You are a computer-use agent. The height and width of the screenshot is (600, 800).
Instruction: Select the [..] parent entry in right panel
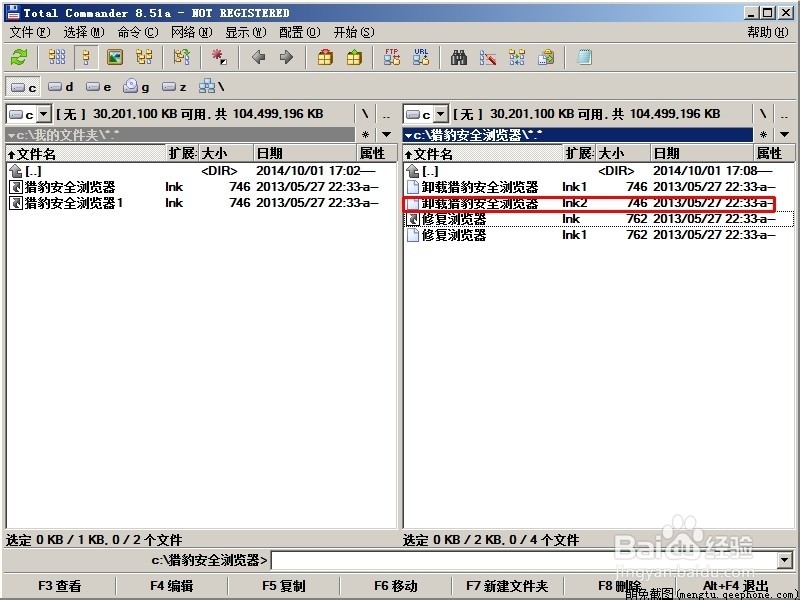(598, 170)
